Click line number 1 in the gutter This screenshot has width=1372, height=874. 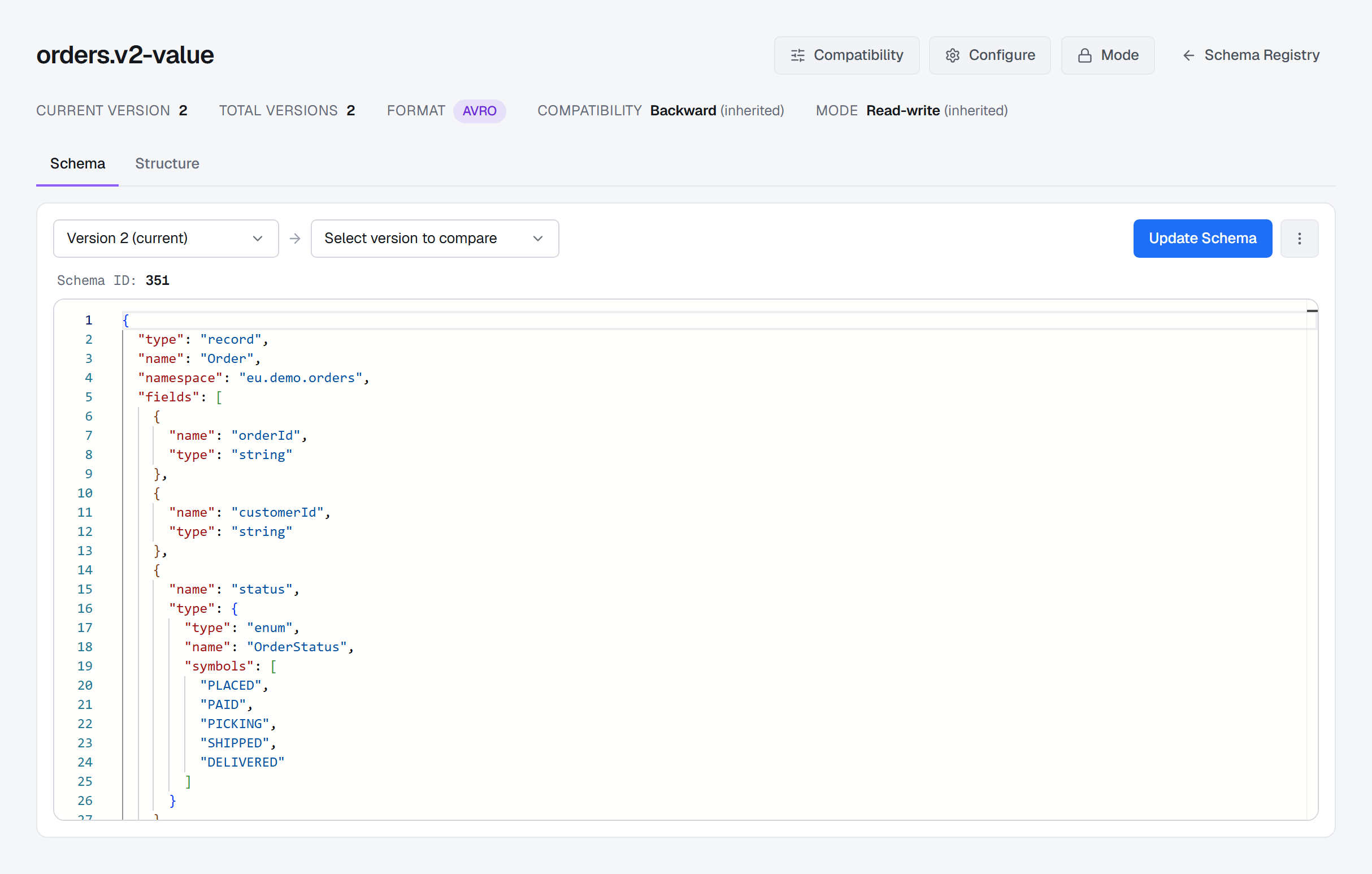click(x=88, y=321)
